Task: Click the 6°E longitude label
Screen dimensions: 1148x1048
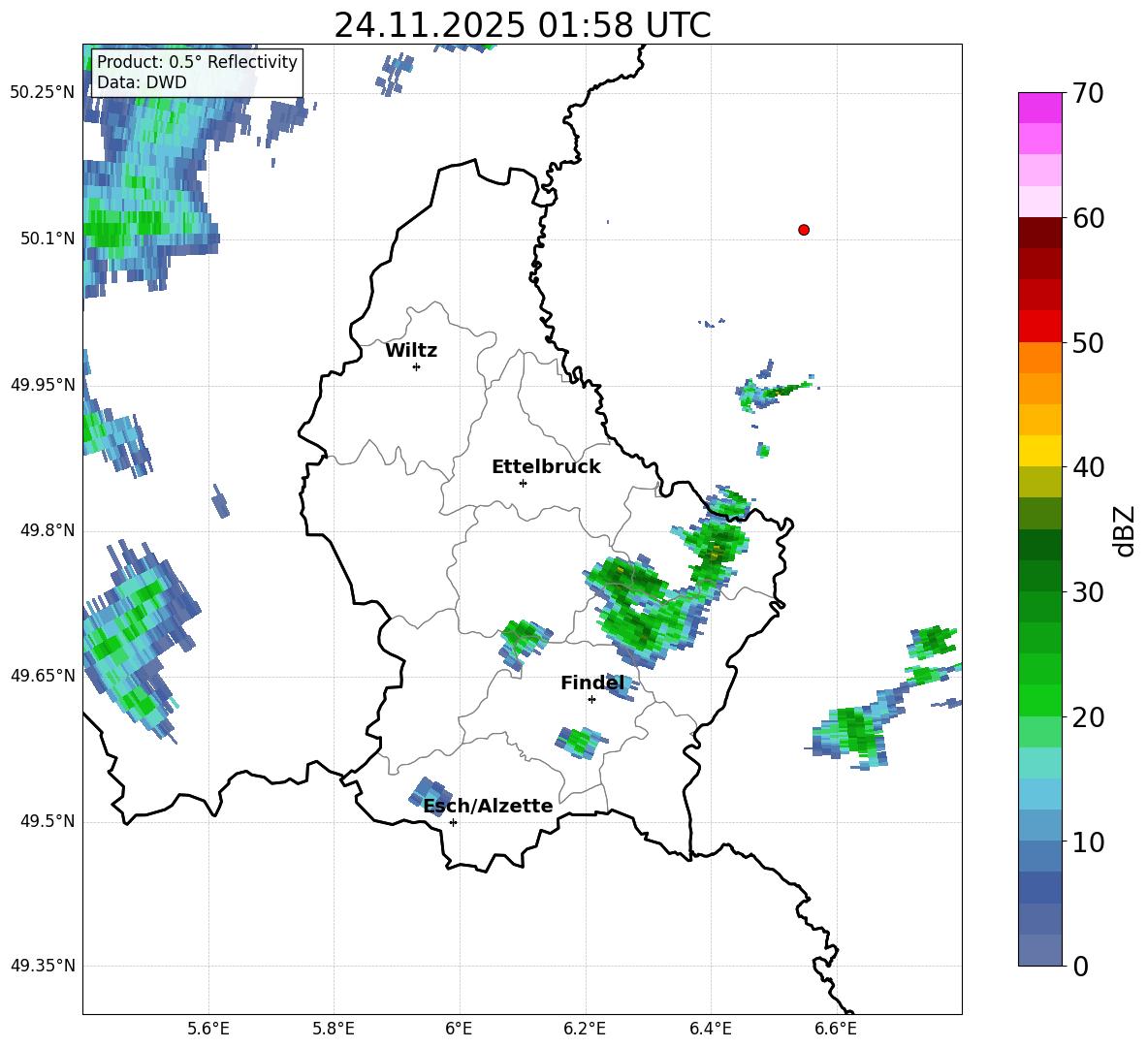Action: coord(459,1029)
